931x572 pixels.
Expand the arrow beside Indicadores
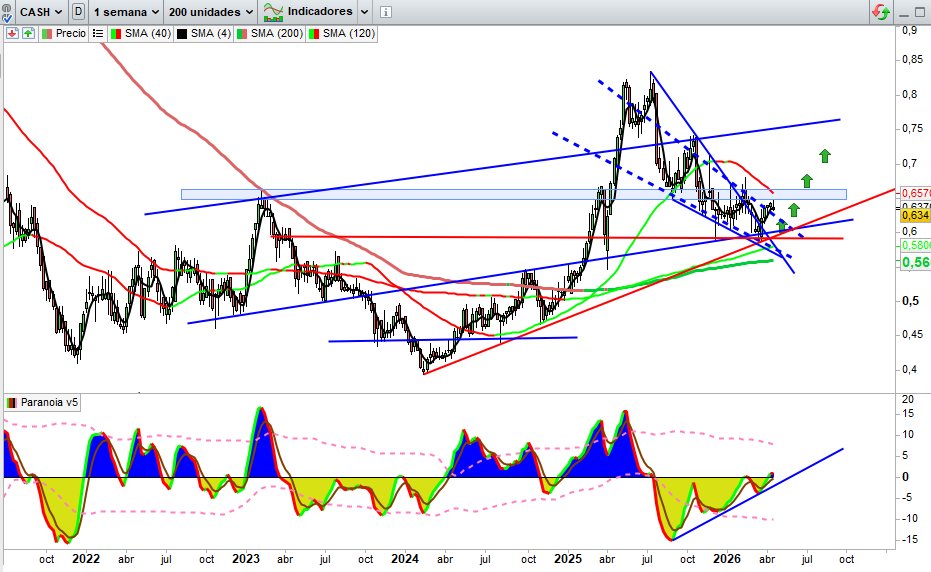[365, 12]
